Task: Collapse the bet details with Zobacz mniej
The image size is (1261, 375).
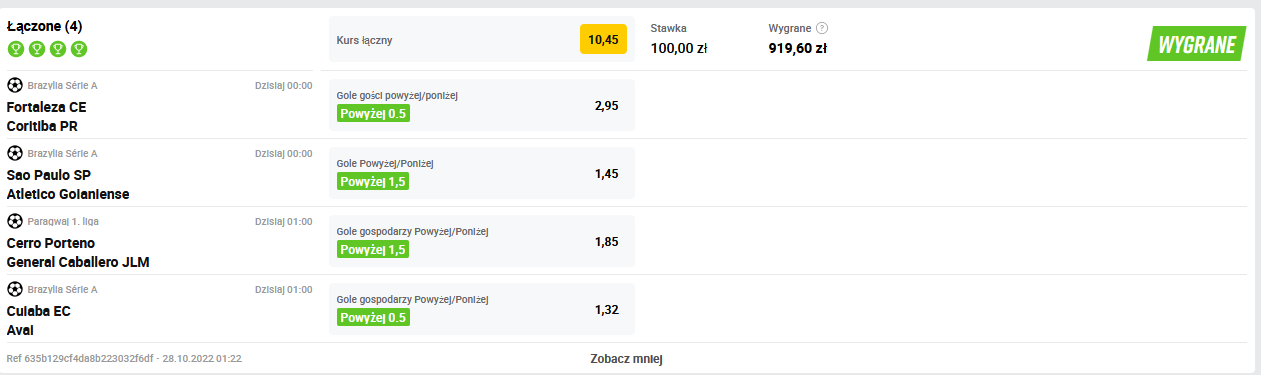Action: [627, 358]
